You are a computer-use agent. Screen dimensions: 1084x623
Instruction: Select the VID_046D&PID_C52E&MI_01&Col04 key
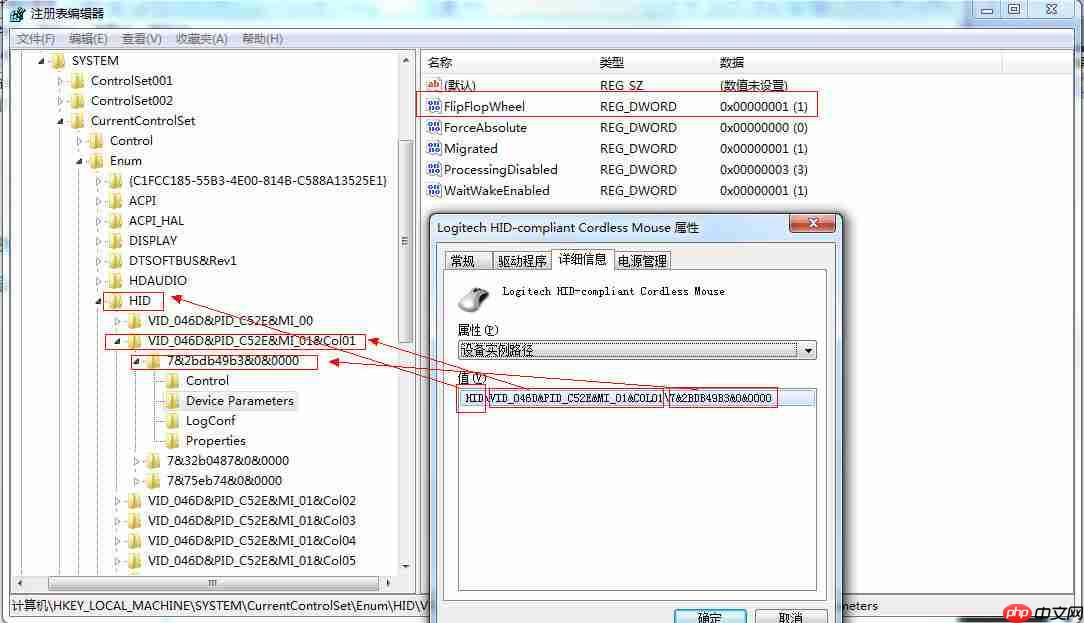tap(252, 541)
